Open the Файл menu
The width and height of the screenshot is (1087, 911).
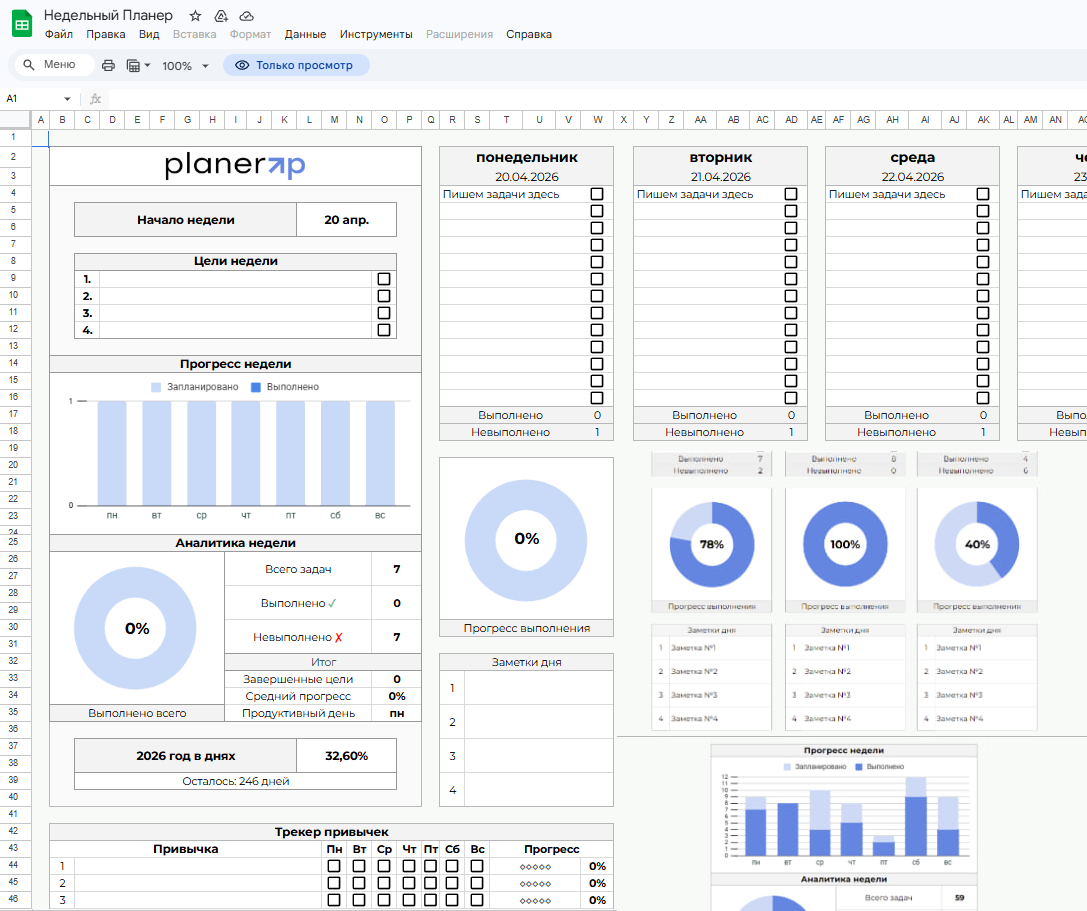pos(58,34)
